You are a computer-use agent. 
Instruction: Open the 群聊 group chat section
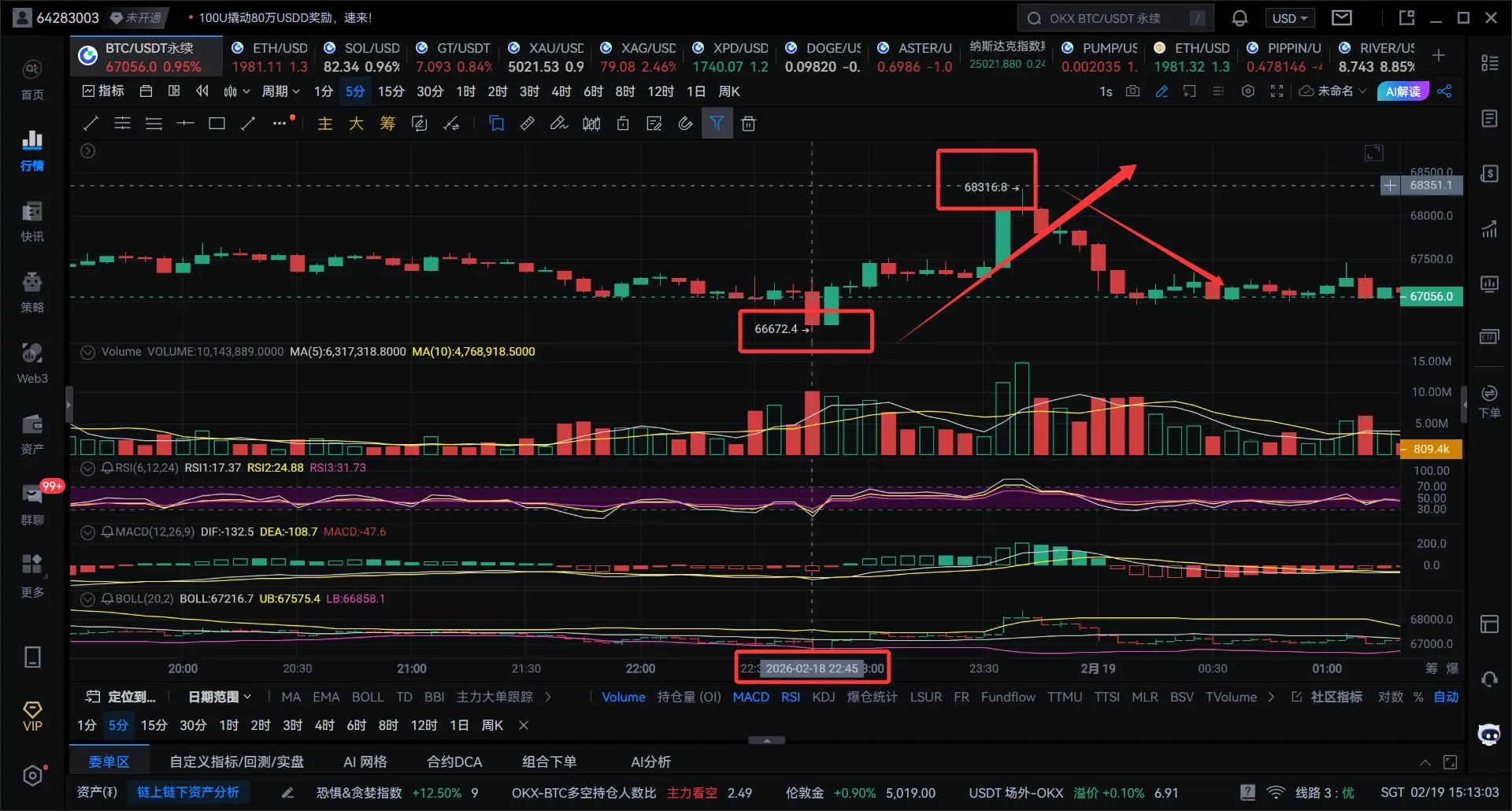tap(32, 505)
